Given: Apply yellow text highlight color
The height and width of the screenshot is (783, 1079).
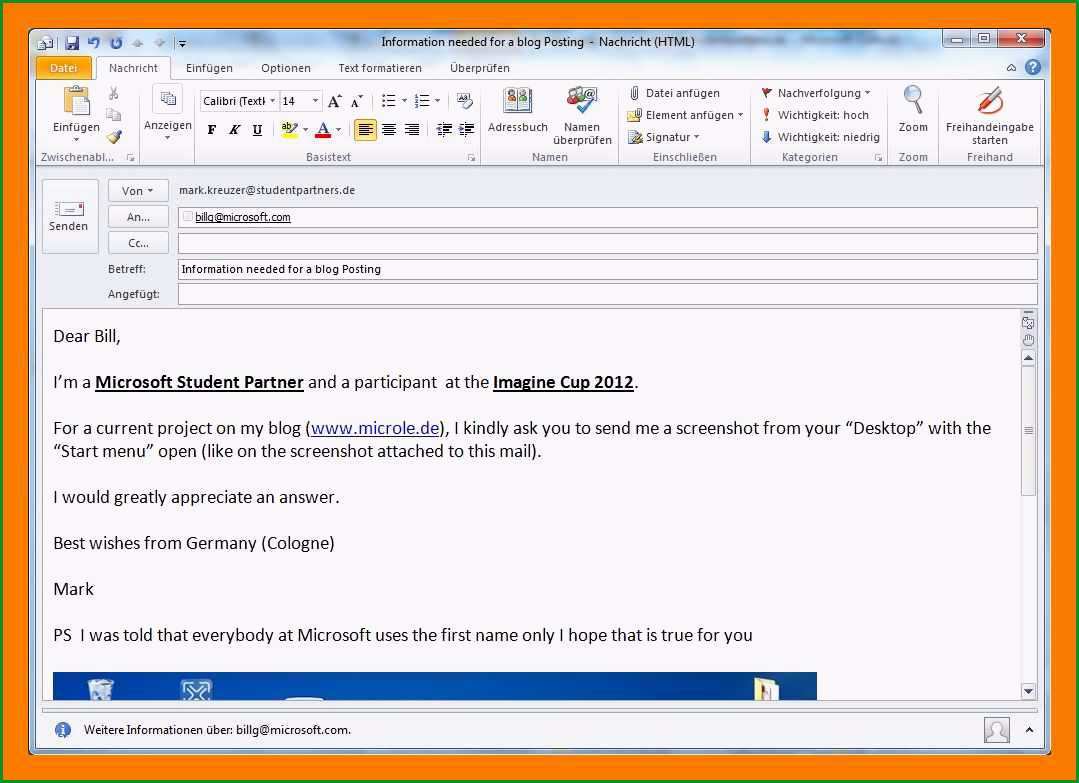Looking at the screenshot, I should pos(289,129).
